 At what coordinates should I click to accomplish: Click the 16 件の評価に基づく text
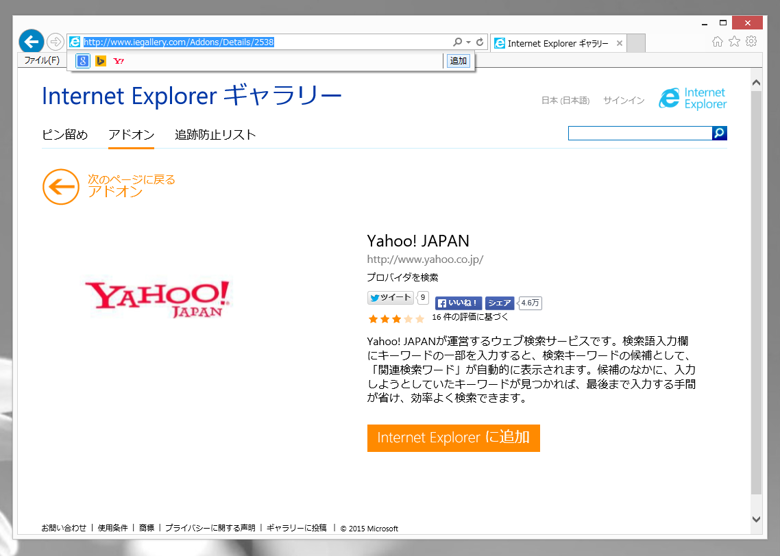pos(470,317)
